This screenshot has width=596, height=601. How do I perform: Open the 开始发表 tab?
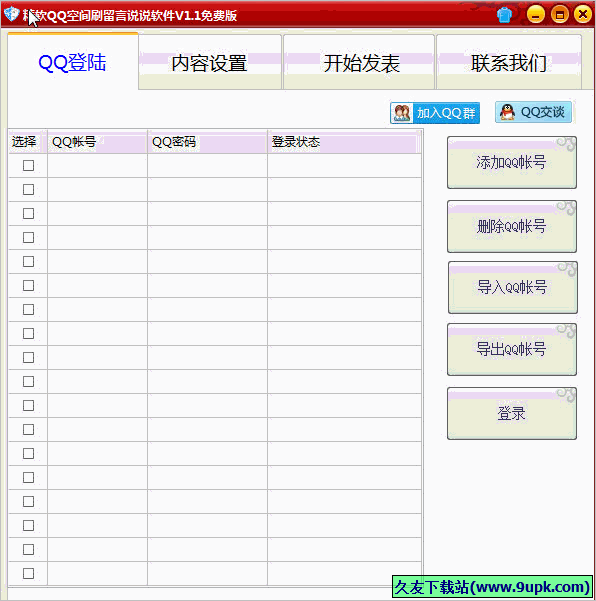359,62
